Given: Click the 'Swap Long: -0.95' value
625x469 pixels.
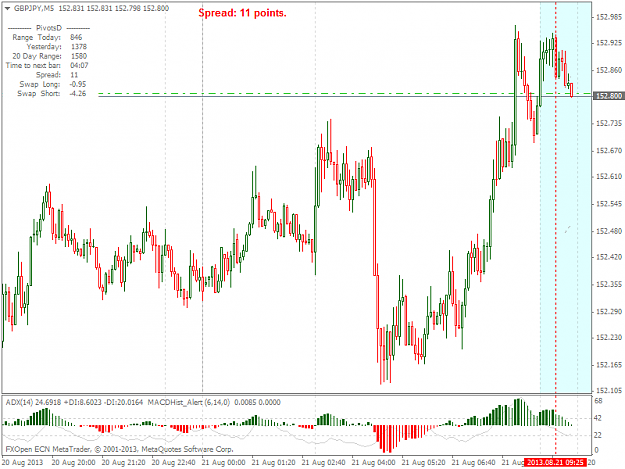Looking at the screenshot, I should pyautogui.click(x=77, y=84).
